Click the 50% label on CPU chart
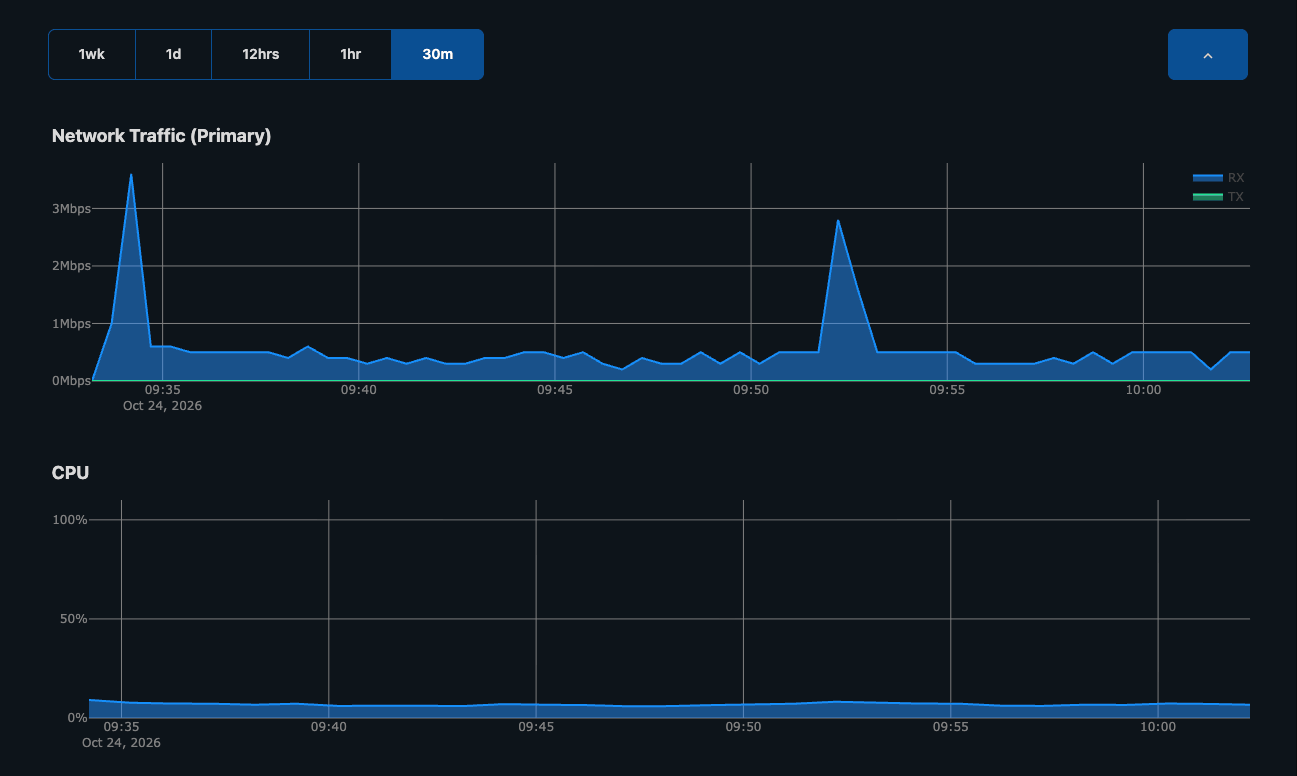This screenshot has height=776, width=1297. click(74, 619)
